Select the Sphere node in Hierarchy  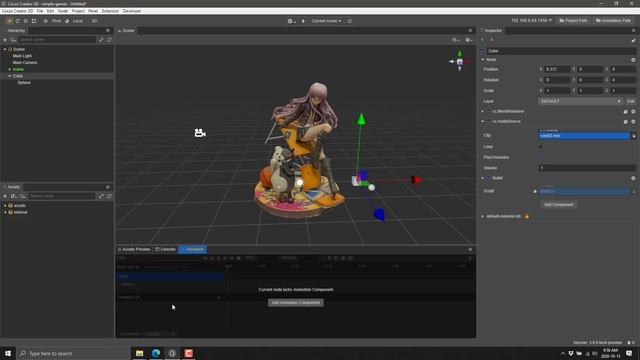point(24,82)
